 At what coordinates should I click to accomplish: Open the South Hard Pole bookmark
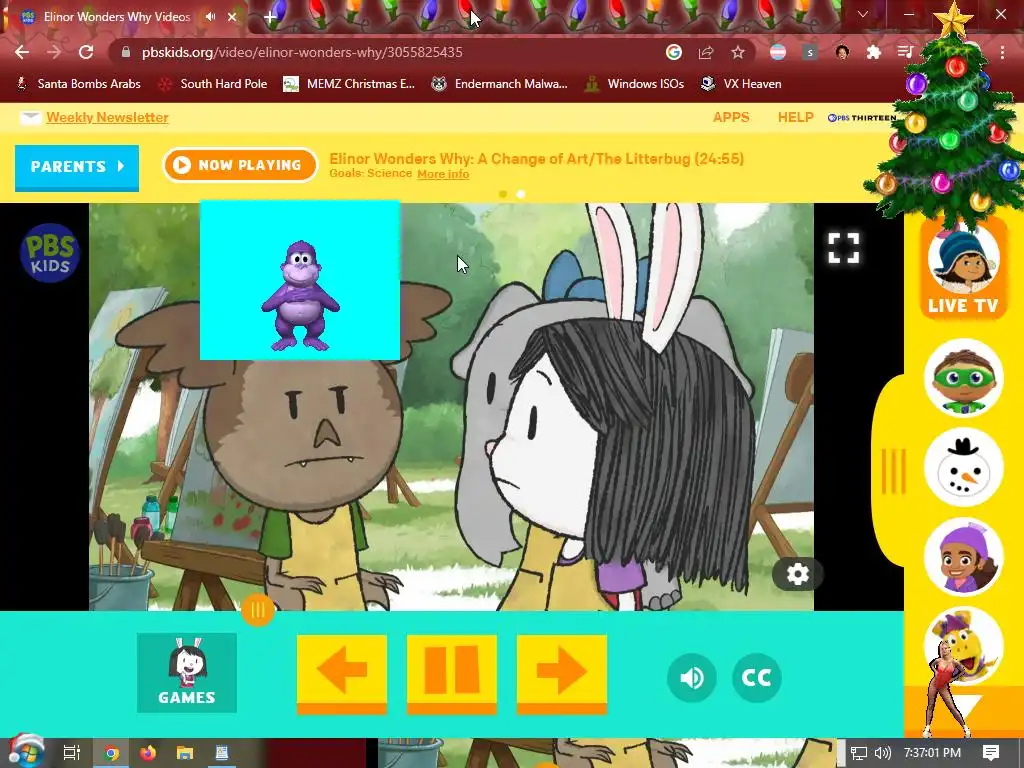[x=214, y=84]
